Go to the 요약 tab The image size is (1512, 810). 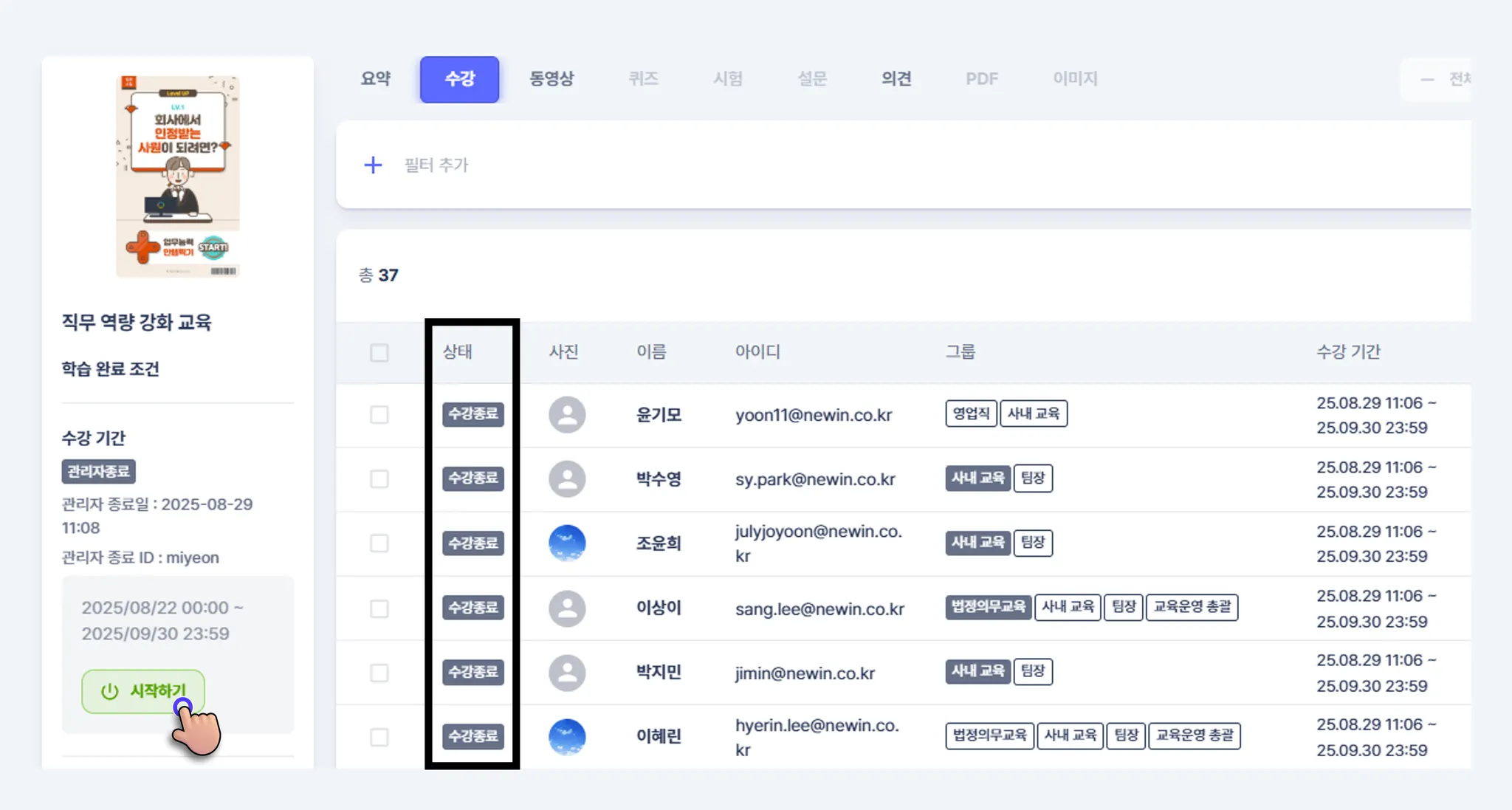375,79
